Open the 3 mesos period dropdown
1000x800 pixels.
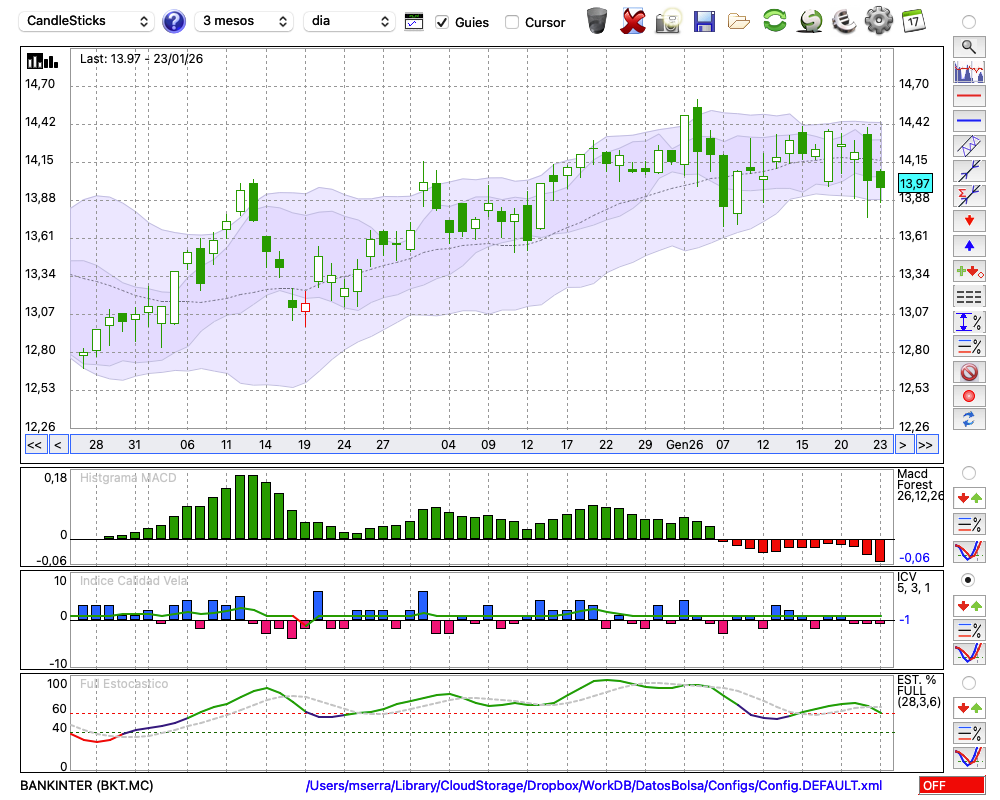(x=244, y=21)
